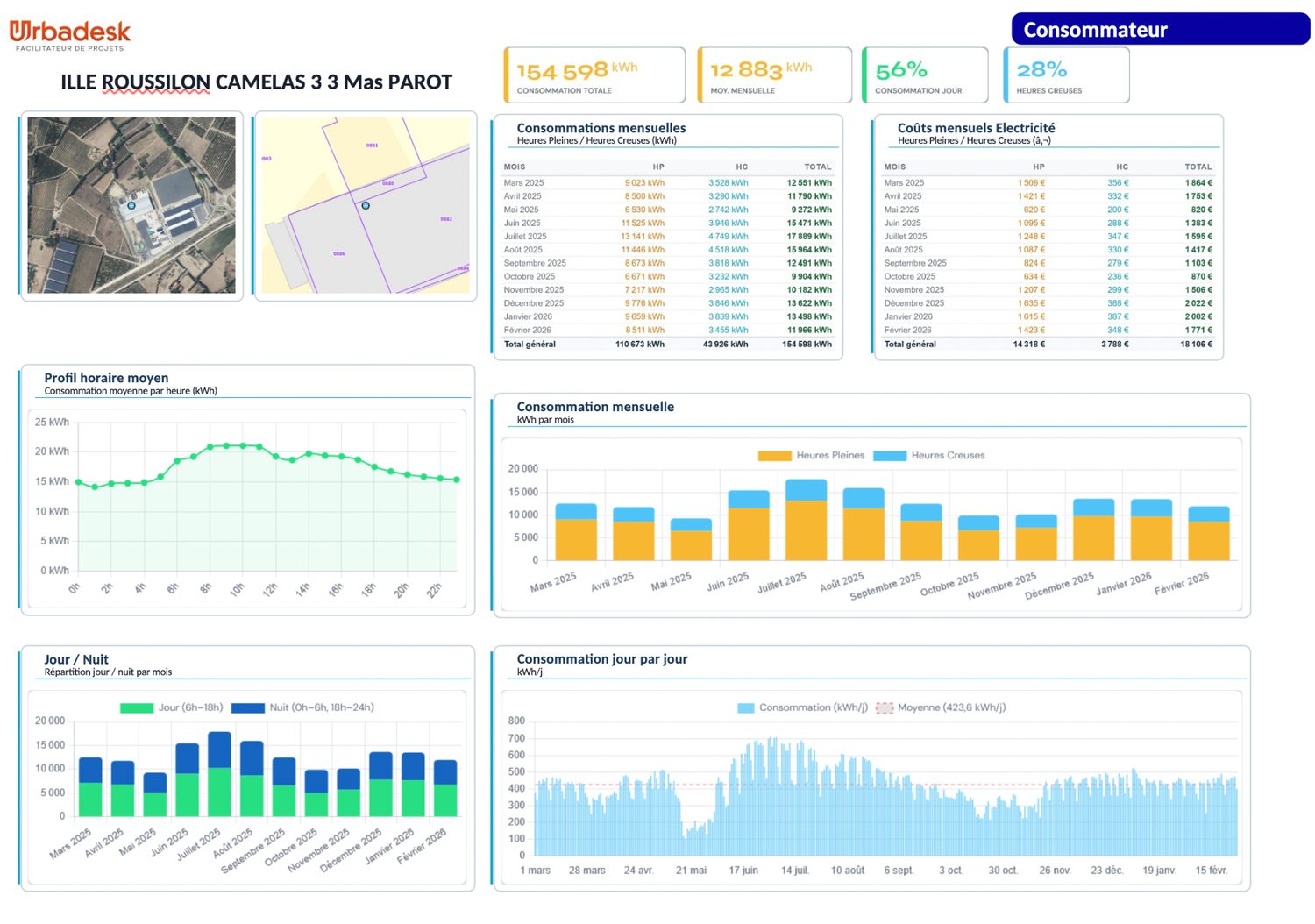Toggle the green Jour (6h–18h) legend swatch
The height and width of the screenshot is (924, 1315).
[x=137, y=707]
